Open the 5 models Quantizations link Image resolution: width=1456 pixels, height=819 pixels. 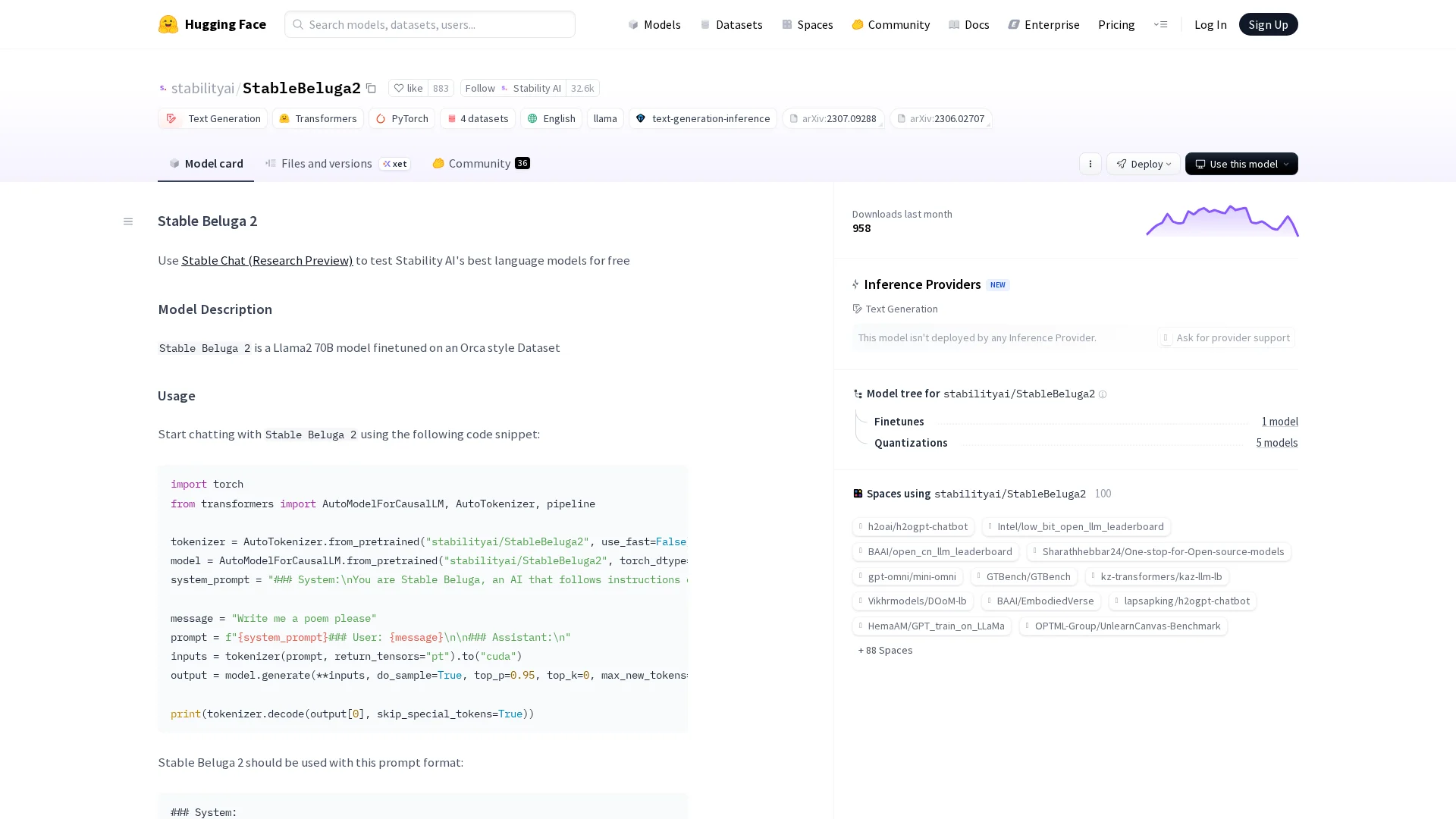click(x=1276, y=443)
